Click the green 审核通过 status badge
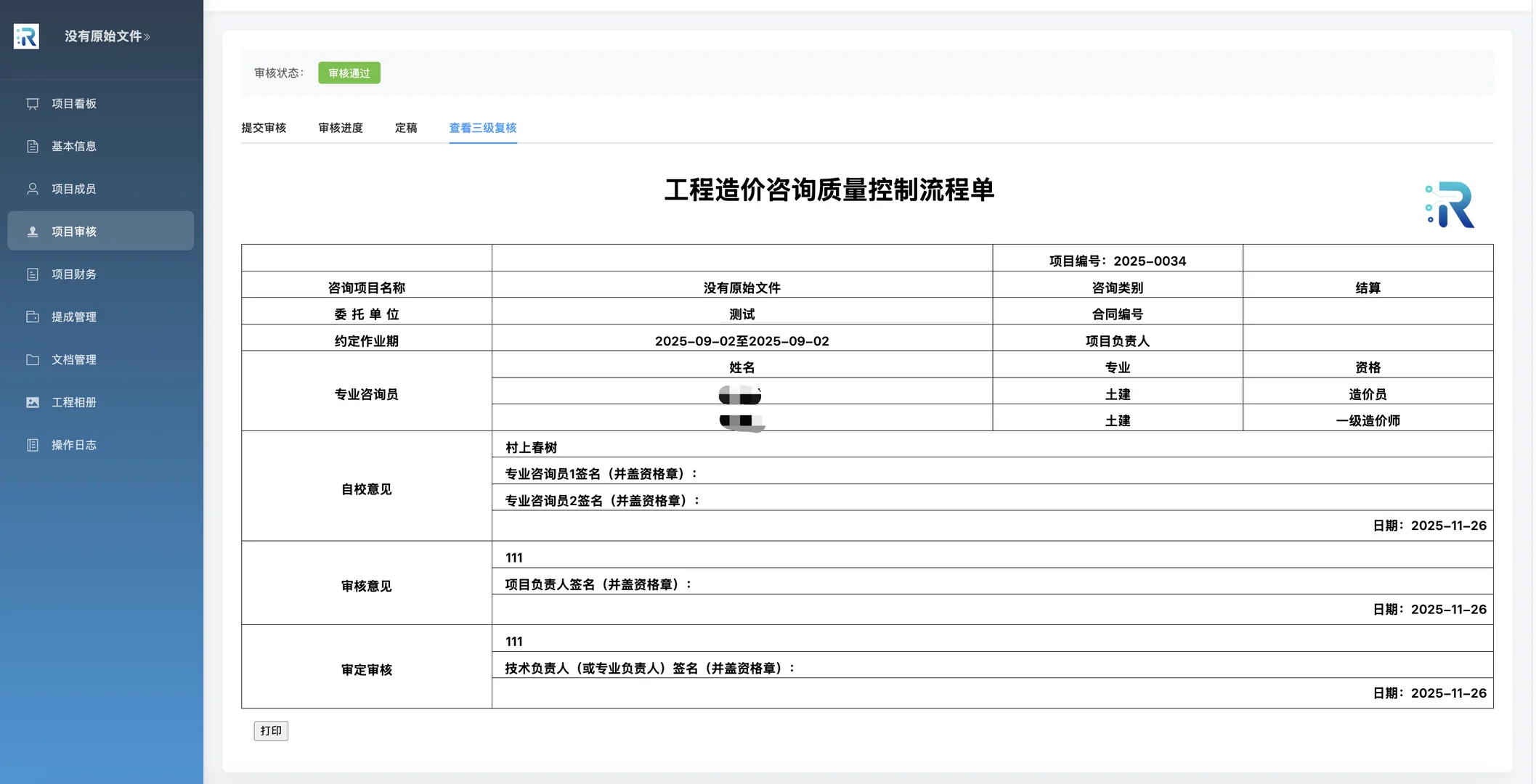This screenshot has width=1536, height=784. [349, 73]
